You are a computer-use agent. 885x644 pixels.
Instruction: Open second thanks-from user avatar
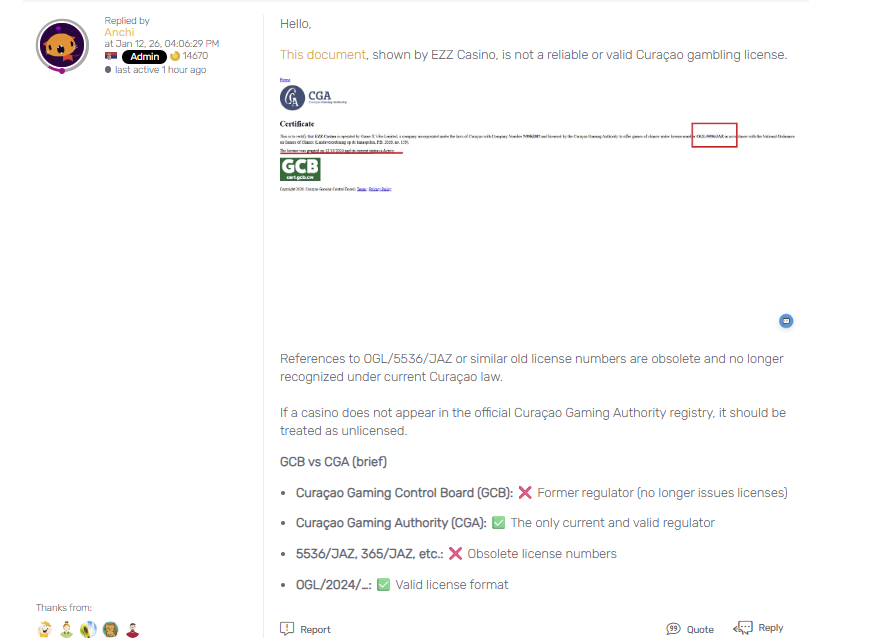click(x=67, y=629)
